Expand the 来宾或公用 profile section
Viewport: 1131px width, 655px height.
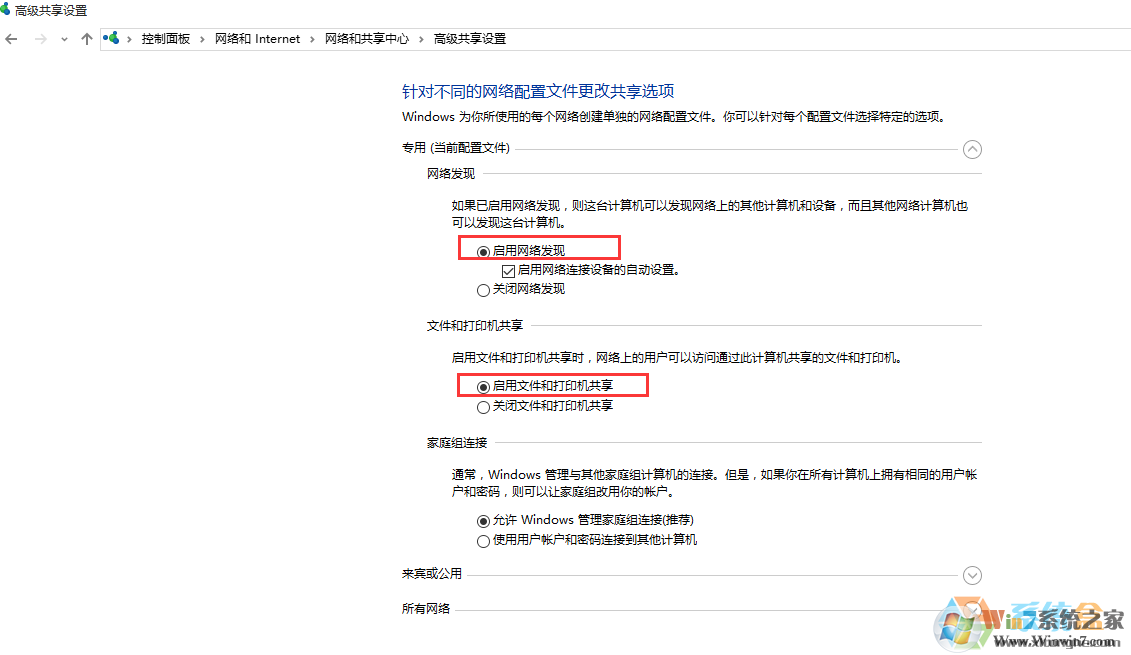point(971,575)
